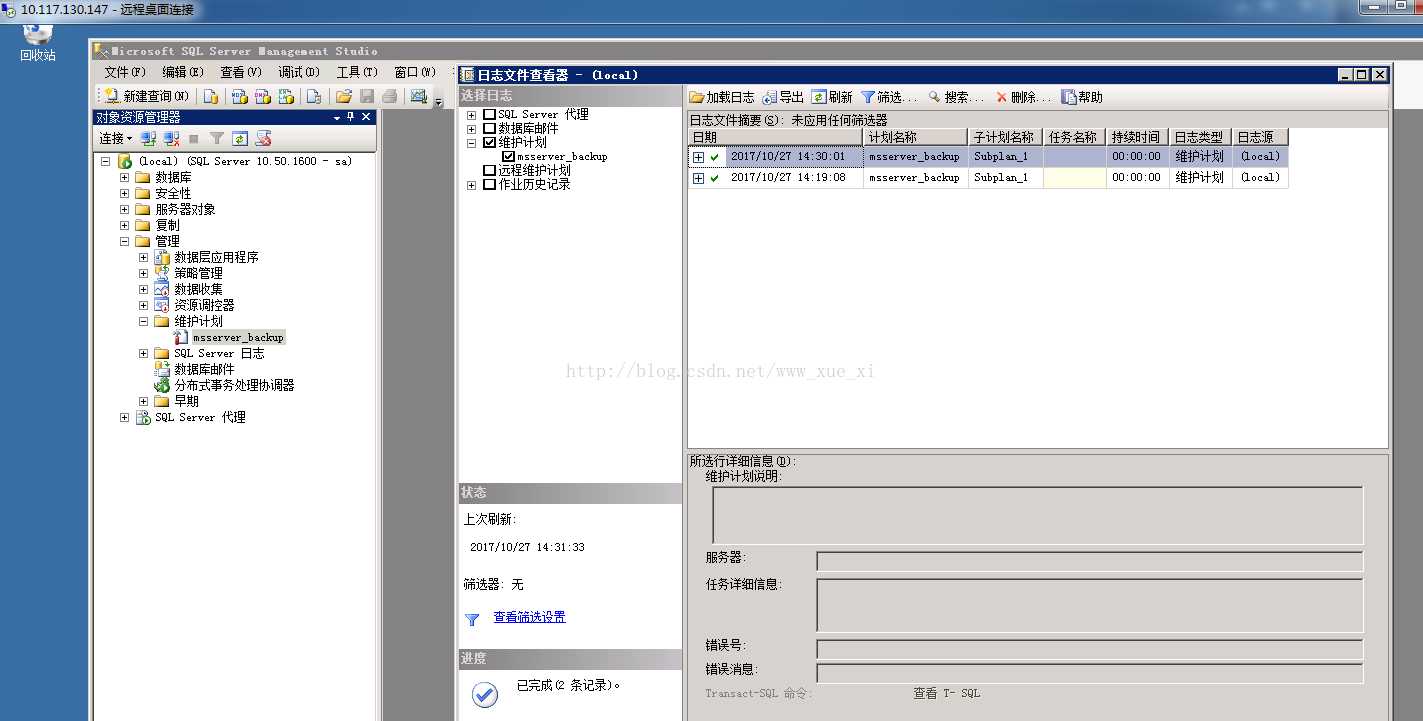The image size is (1423, 721).
Task: Uncheck the 维护计划 log checkbox
Action: (x=489, y=143)
